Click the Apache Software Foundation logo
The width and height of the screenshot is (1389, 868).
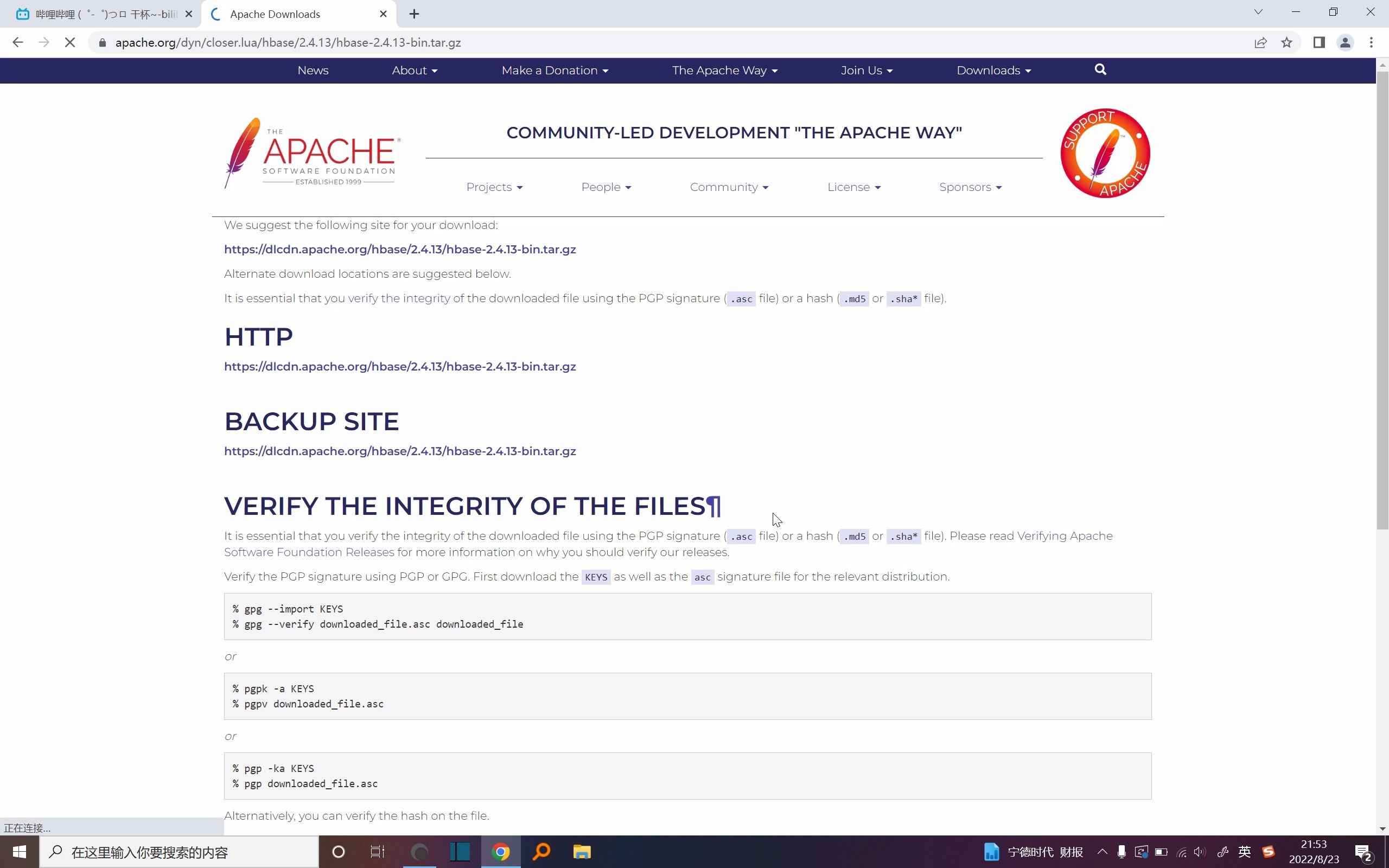pos(312,152)
